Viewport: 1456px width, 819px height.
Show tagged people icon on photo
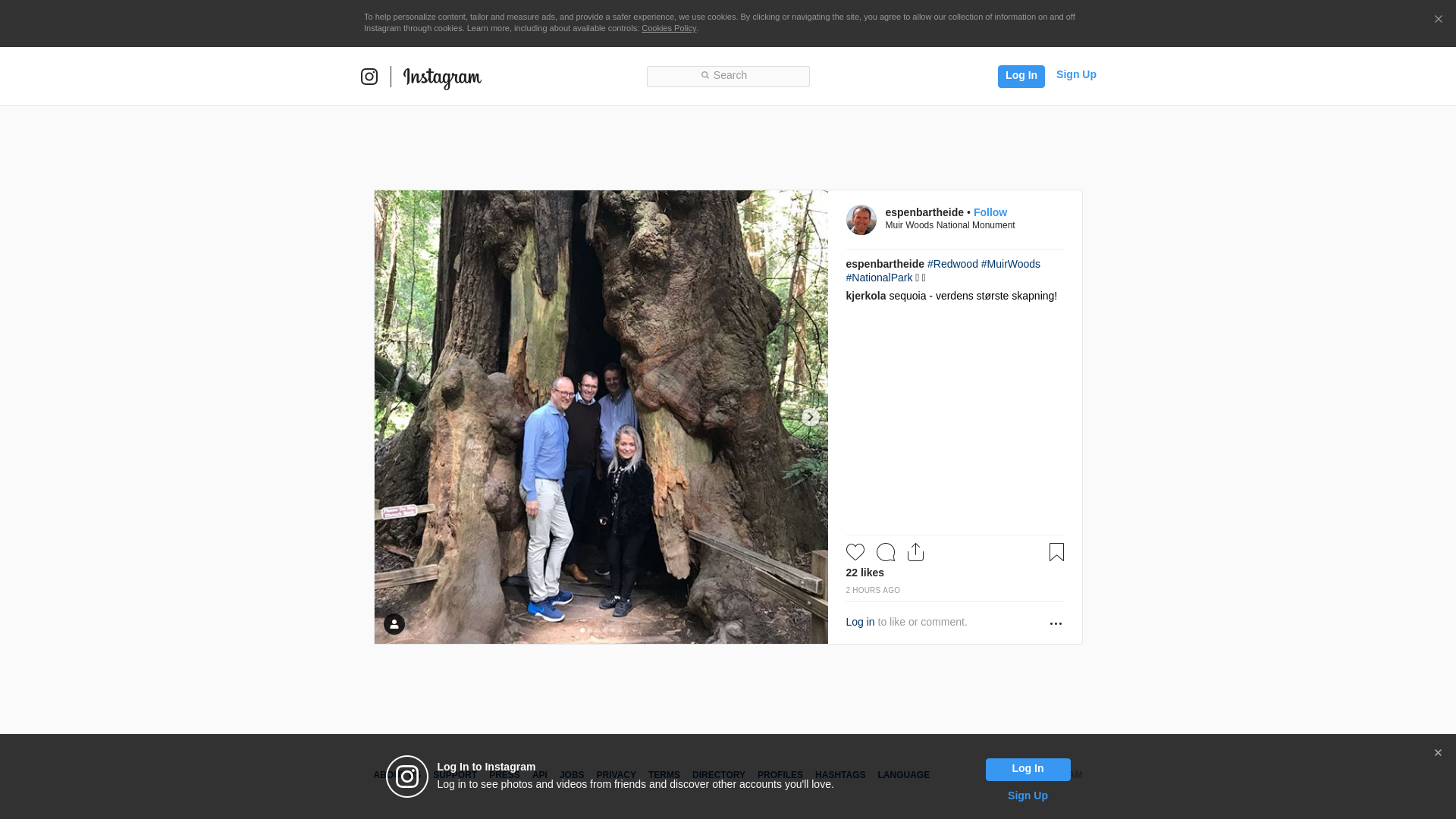(x=394, y=624)
